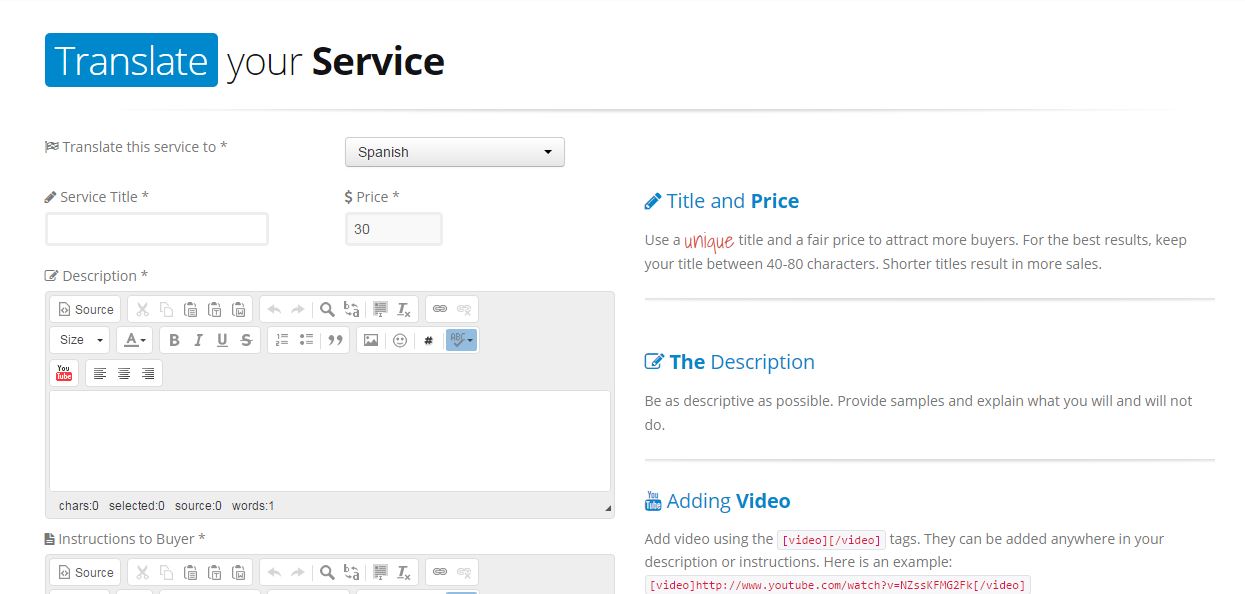Click inside the Description text area
This screenshot has height=594, width=1245.
[330, 440]
